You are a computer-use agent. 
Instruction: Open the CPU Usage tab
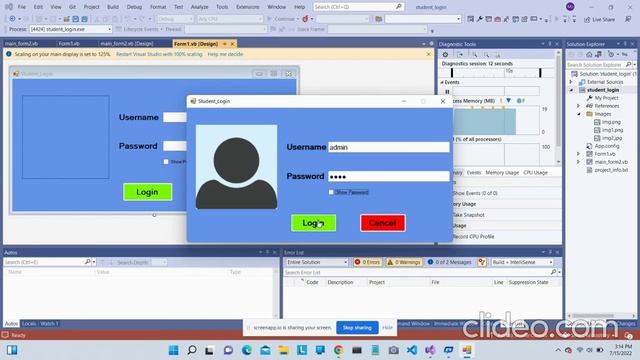click(x=536, y=173)
